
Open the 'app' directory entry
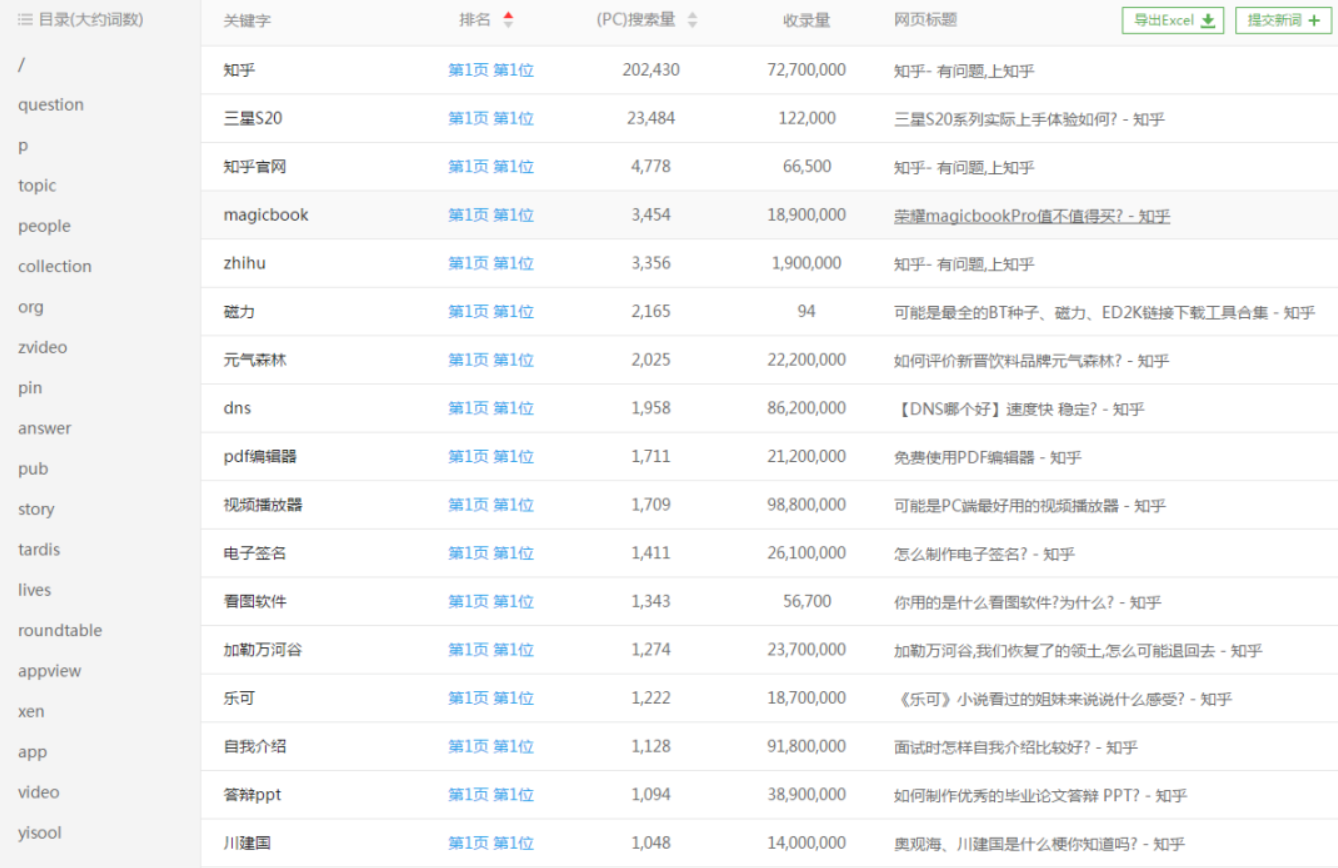click(x=32, y=752)
